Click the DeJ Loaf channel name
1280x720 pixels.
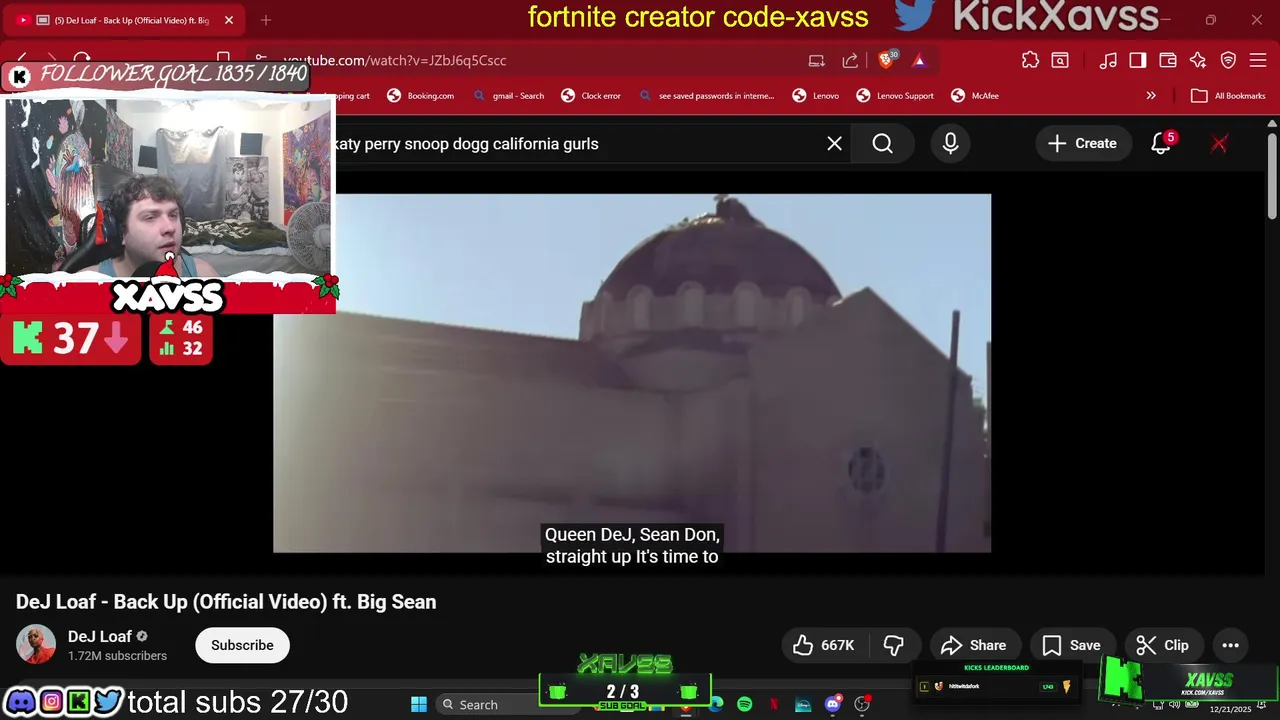pyautogui.click(x=100, y=637)
